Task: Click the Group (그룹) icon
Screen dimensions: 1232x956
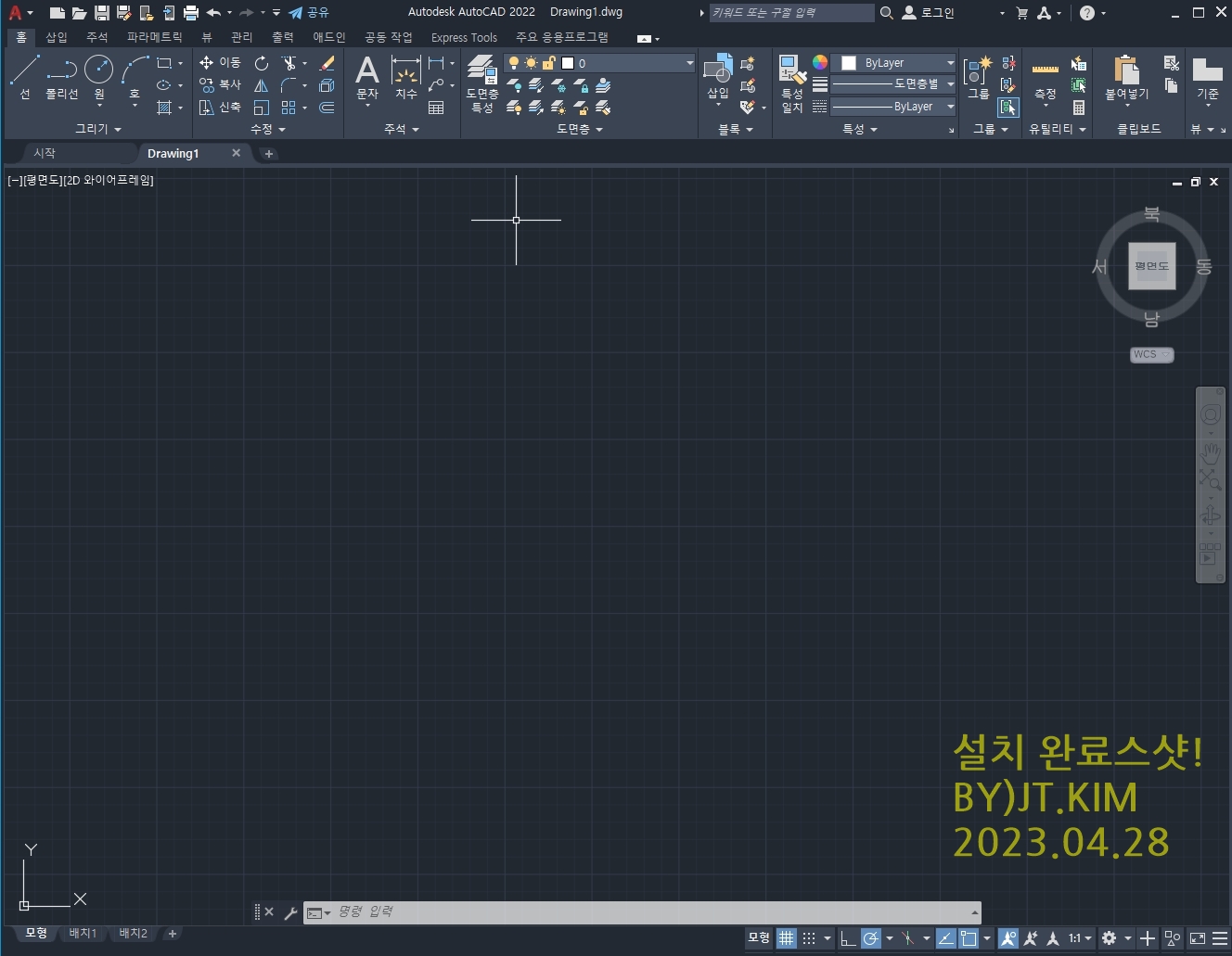Action: (978, 78)
